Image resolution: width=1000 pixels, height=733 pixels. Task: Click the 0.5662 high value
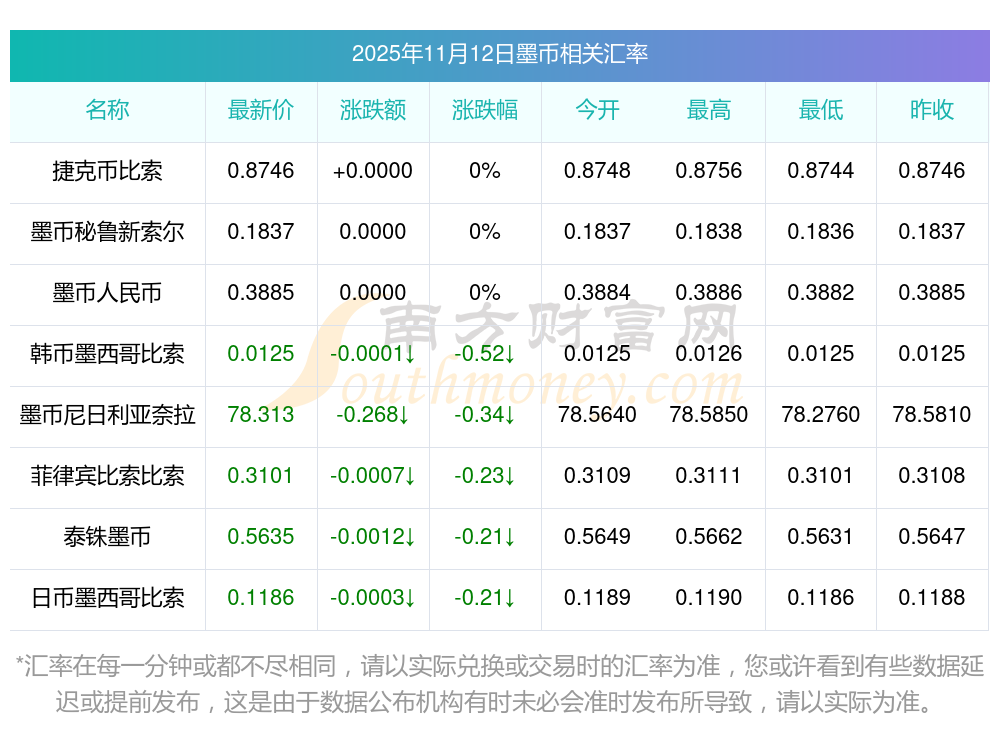pyautogui.click(x=709, y=537)
